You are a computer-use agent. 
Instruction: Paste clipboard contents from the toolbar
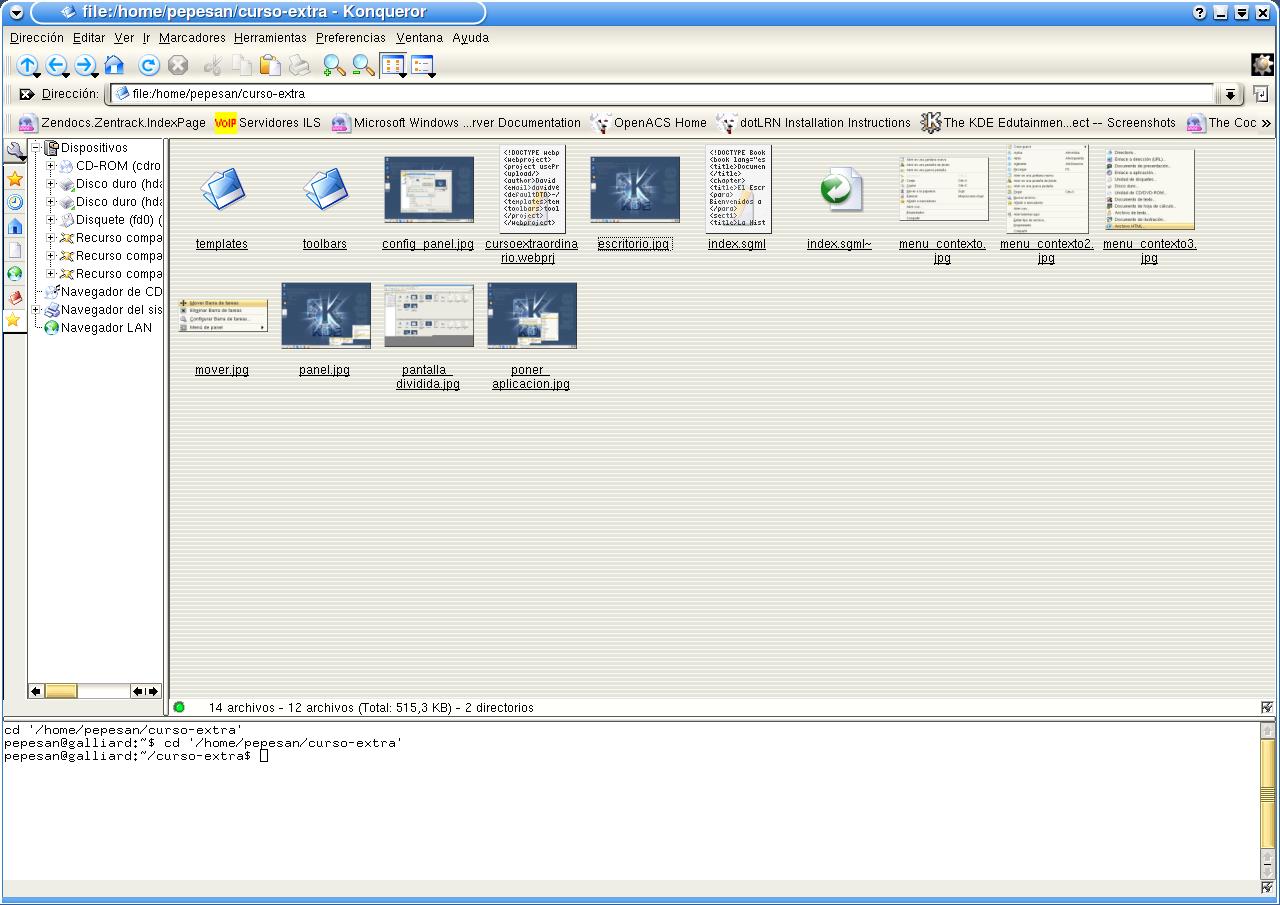click(x=270, y=66)
